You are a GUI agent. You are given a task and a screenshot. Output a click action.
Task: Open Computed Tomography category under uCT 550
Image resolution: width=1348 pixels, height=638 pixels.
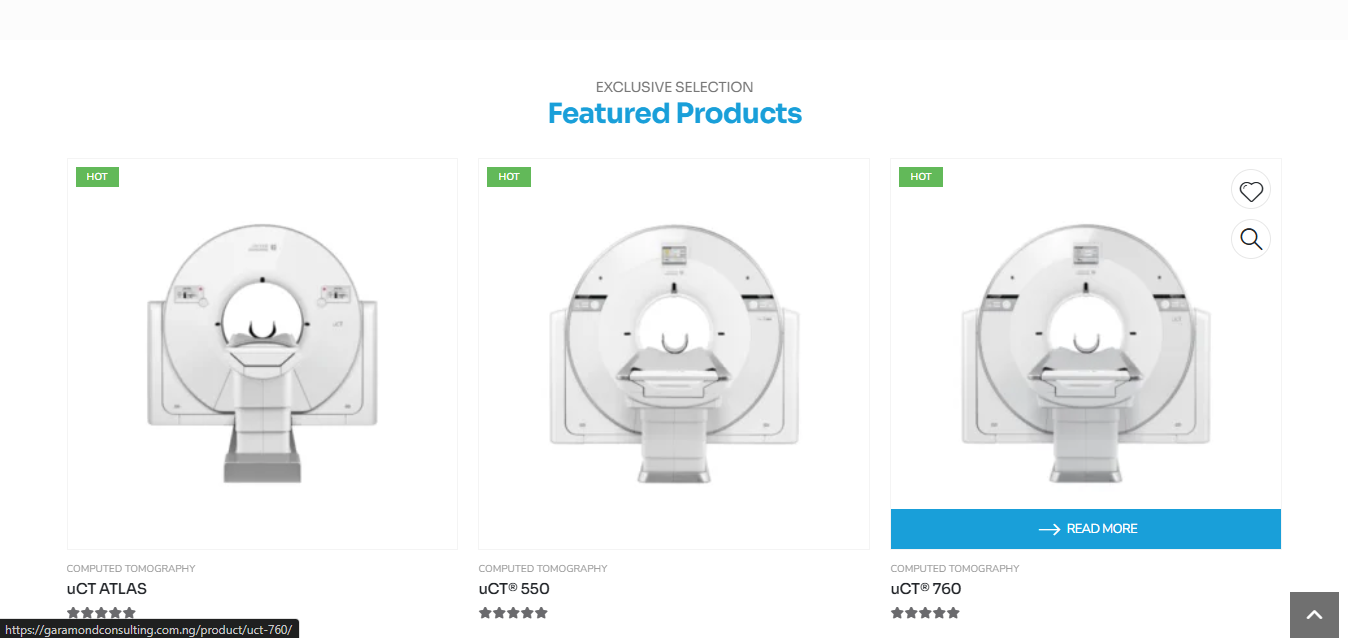point(543,568)
